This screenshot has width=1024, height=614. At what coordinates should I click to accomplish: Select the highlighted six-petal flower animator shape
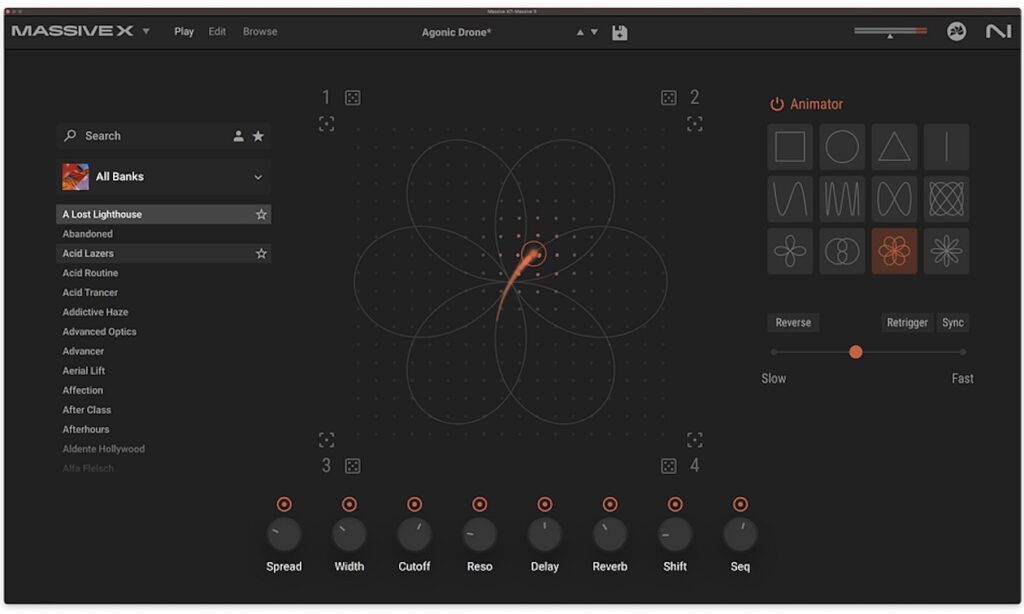click(894, 251)
